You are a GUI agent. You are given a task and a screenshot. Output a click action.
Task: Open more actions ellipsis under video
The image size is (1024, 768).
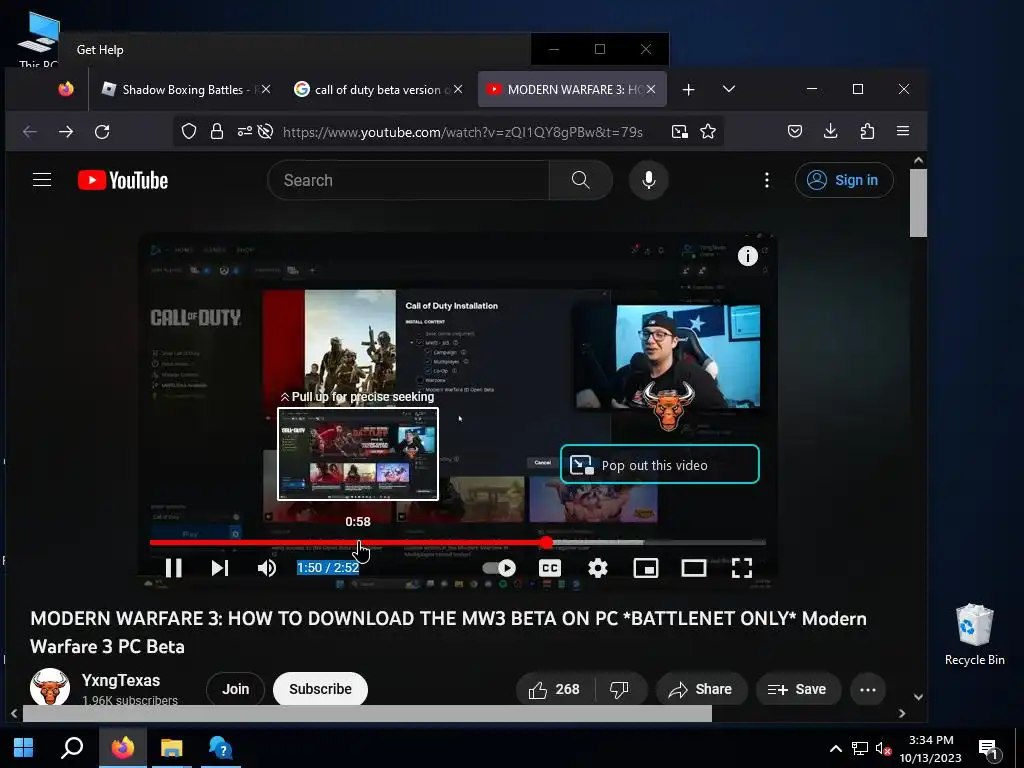tap(868, 690)
